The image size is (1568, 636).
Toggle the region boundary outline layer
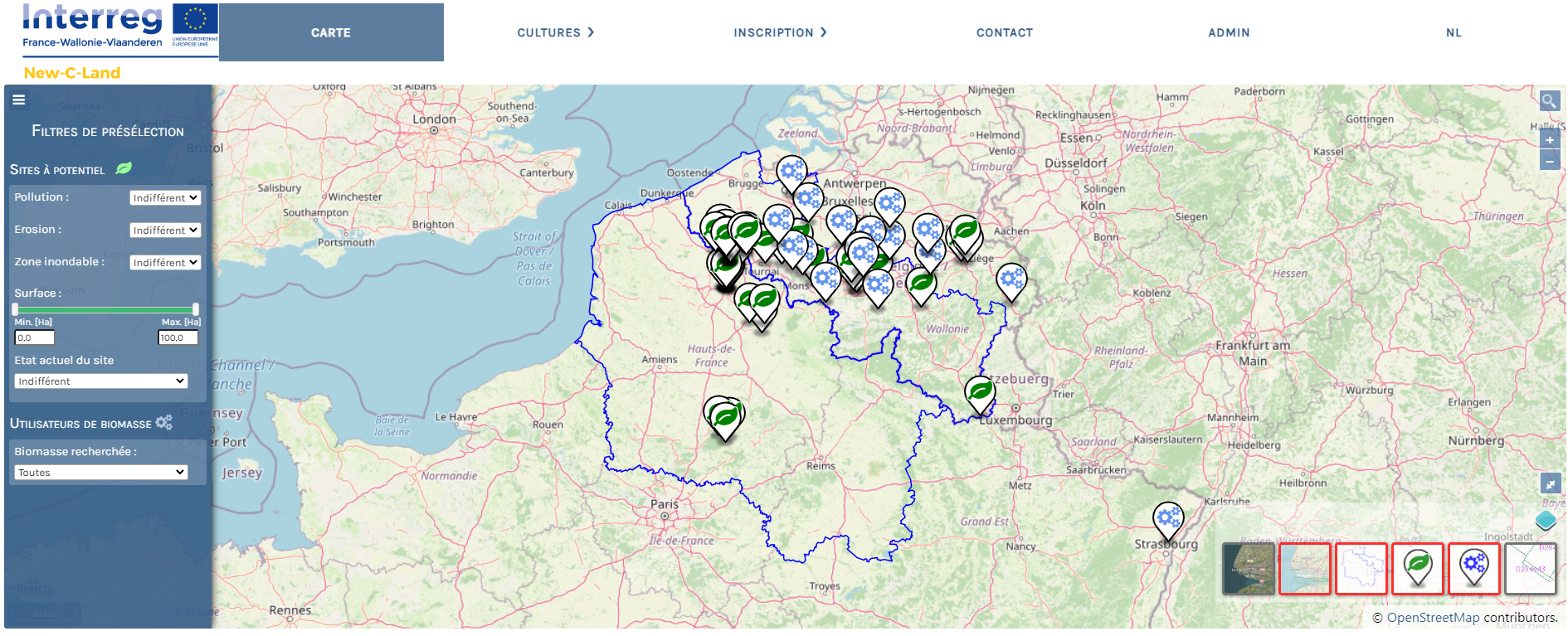coord(1361,569)
